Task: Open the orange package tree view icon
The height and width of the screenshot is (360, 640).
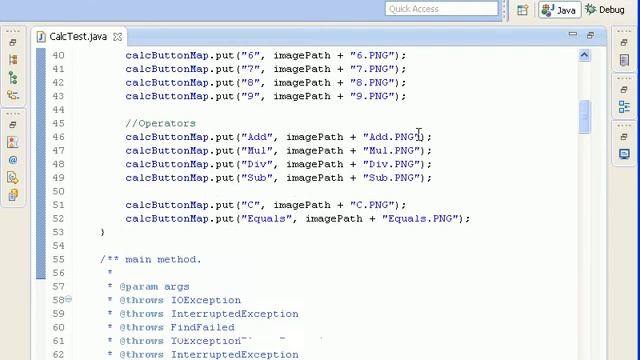Action: 13,60
